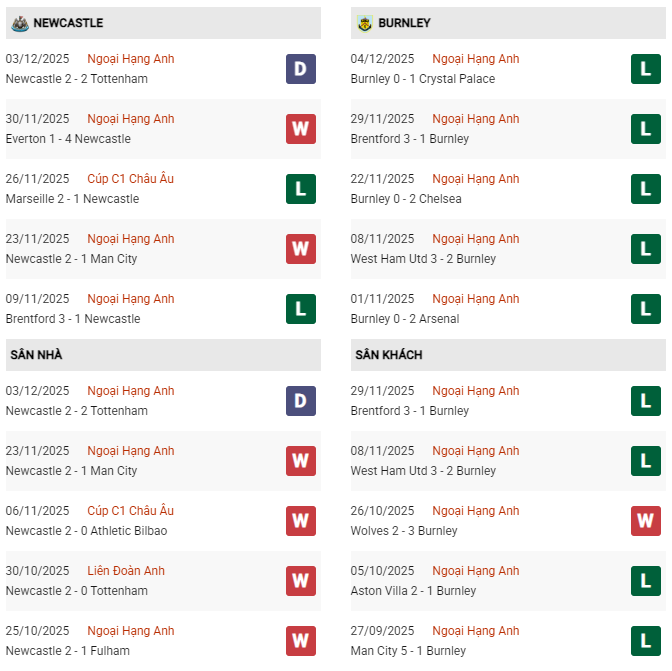The height and width of the screenshot is (671, 672).
Task: Click loss badge for Marseille 2-1 Newcastle
Action: click(x=301, y=189)
